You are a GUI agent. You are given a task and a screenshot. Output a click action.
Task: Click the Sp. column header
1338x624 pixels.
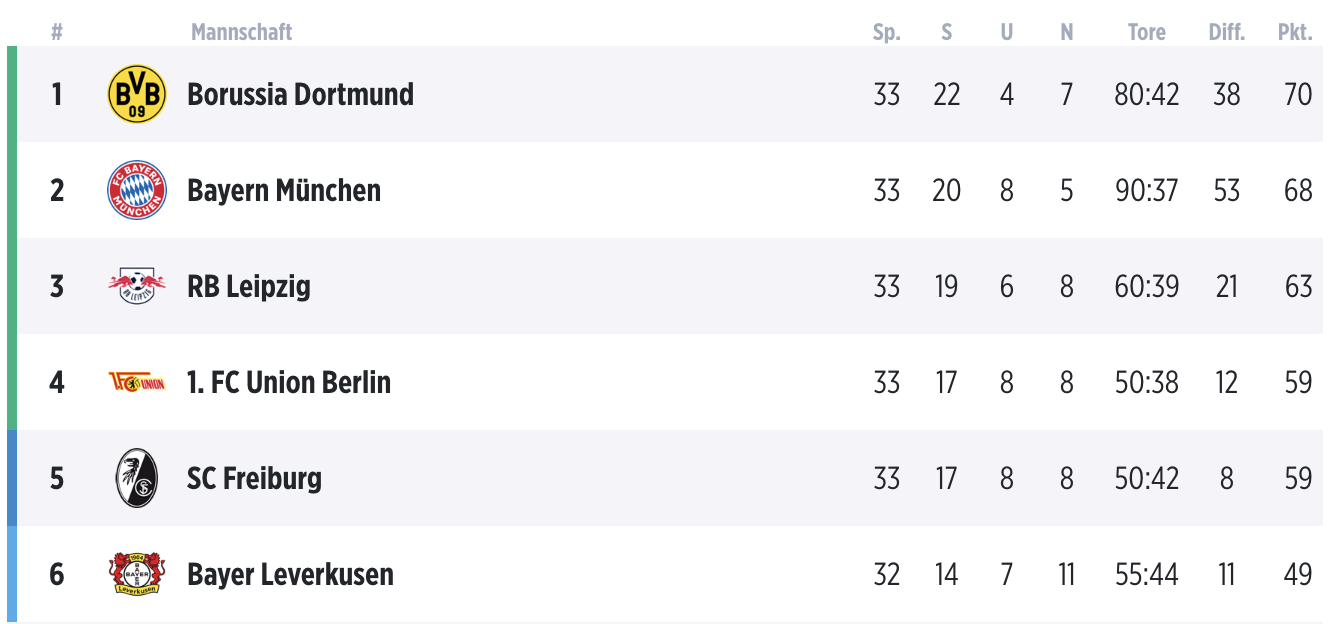[886, 32]
